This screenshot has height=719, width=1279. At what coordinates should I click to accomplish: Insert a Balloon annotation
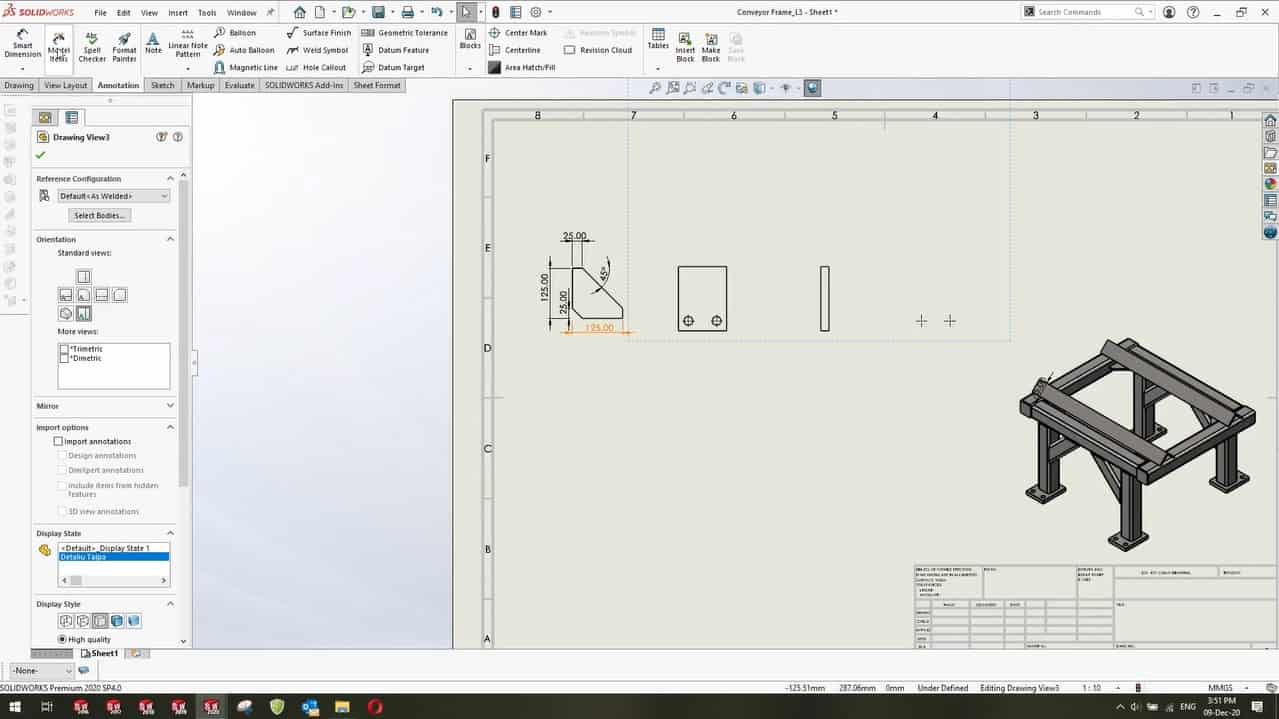point(236,33)
